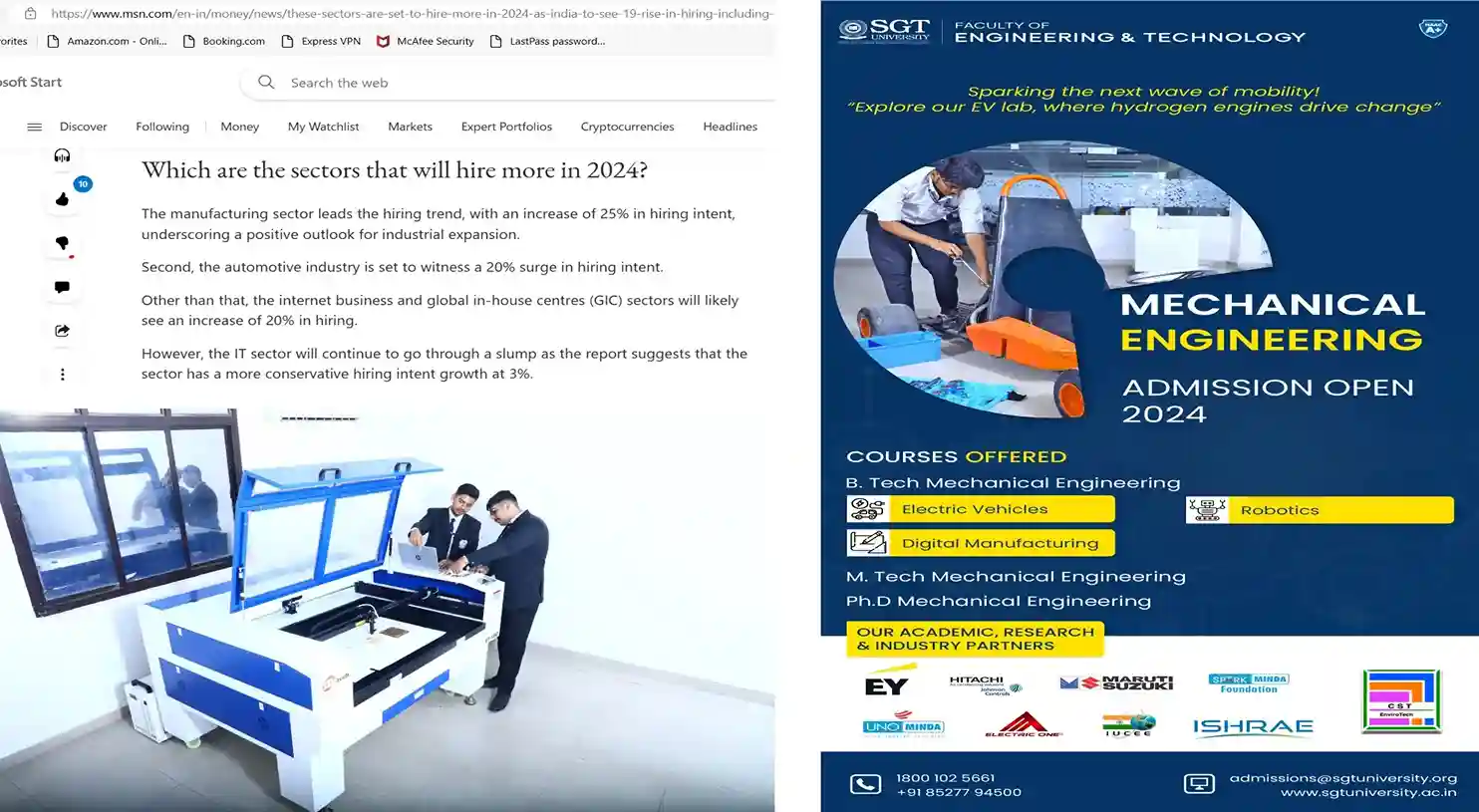The width and height of the screenshot is (1479, 812).
Task: Open more options three-dot menu
Action: (x=62, y=375)
